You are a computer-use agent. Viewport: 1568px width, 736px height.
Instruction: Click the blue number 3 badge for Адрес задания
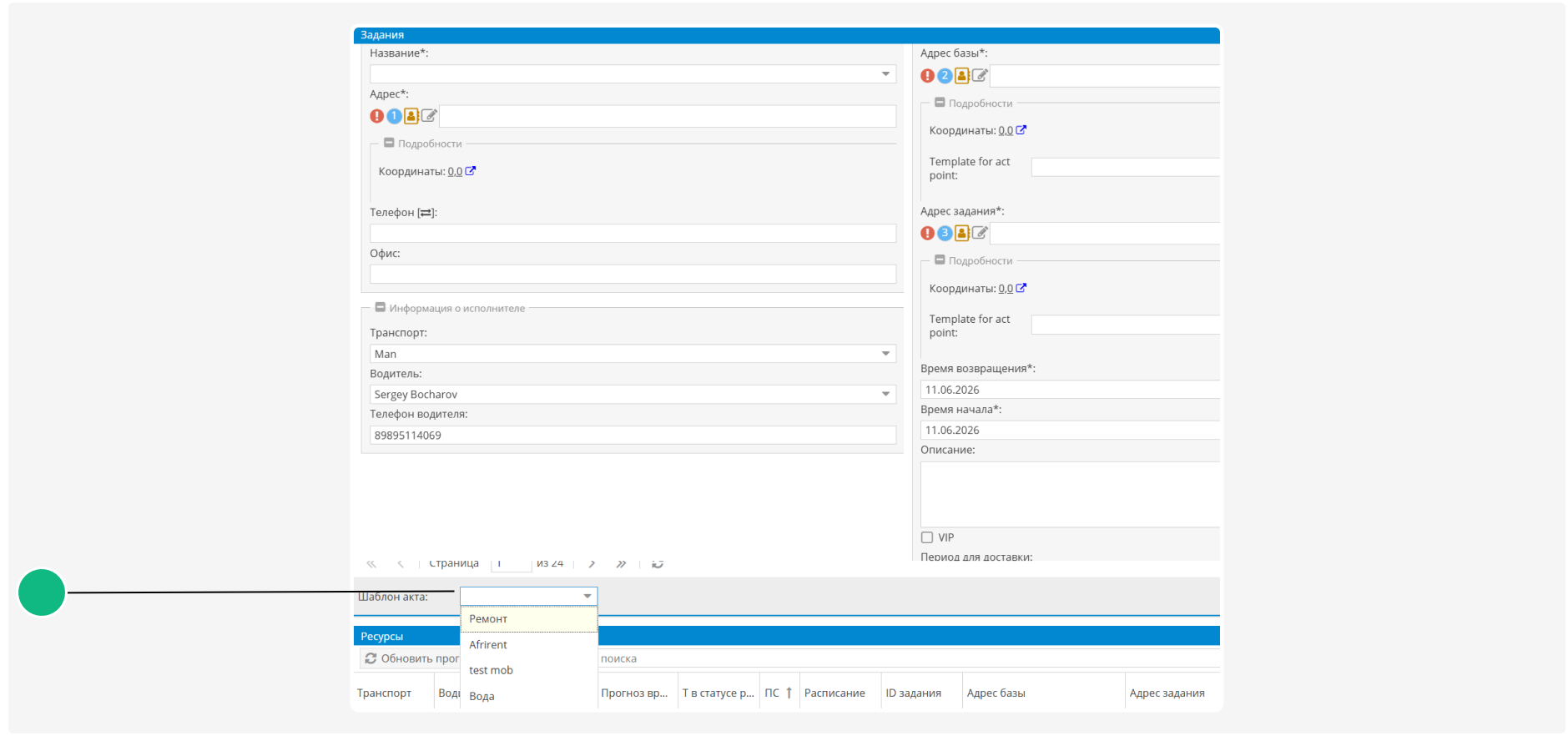click(945, 233)
